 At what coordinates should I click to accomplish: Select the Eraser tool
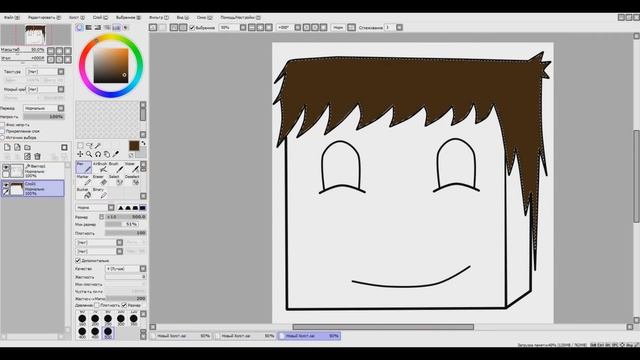pos(100,180)
